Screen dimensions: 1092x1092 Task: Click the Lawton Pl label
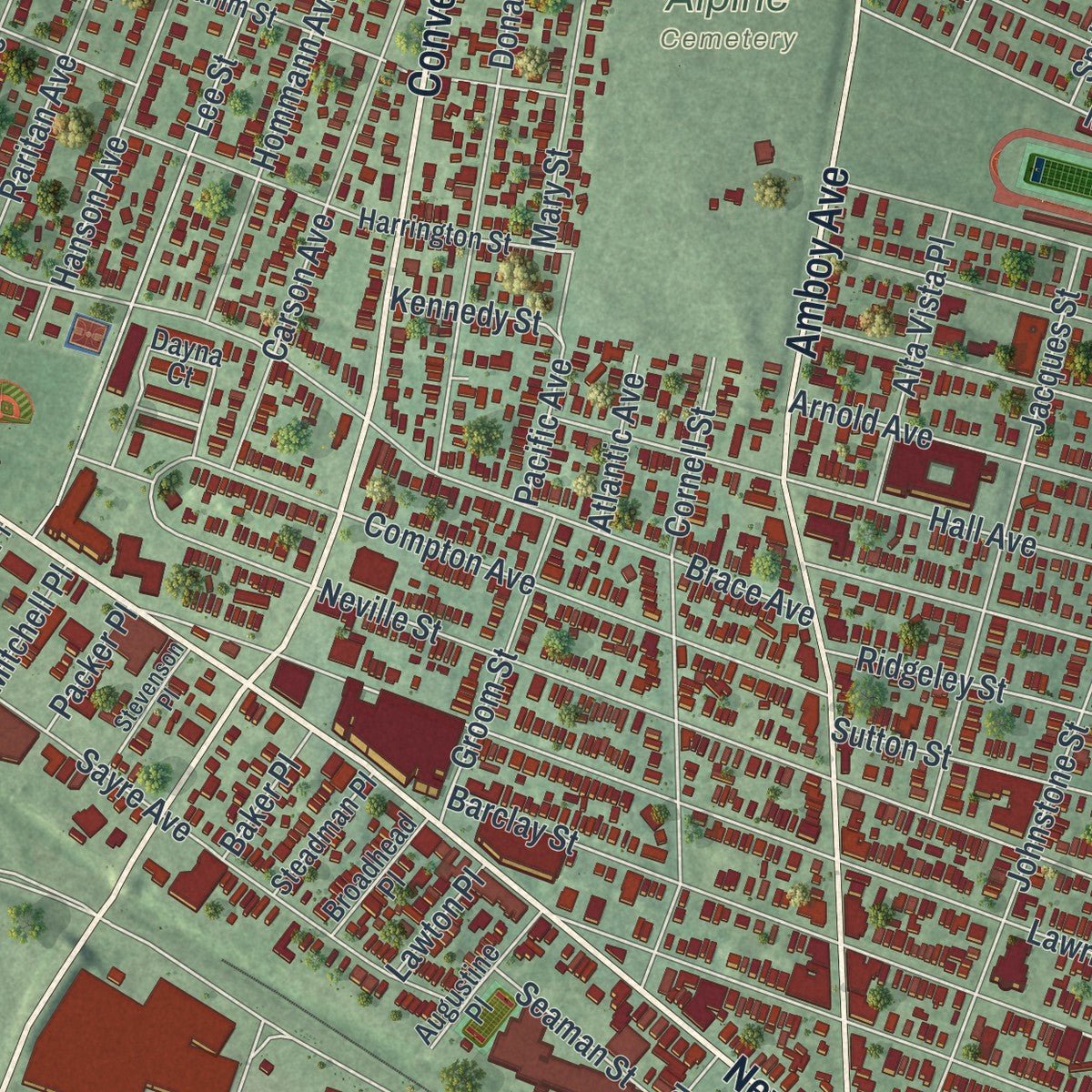435,926
